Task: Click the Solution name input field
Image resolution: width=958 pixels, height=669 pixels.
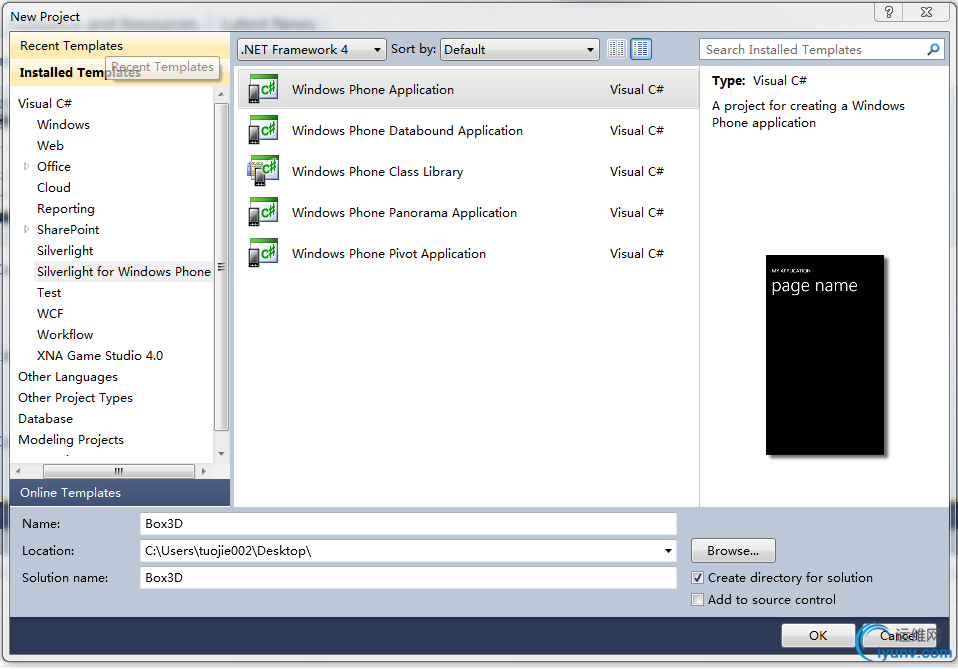Action: tap(408, 577)
